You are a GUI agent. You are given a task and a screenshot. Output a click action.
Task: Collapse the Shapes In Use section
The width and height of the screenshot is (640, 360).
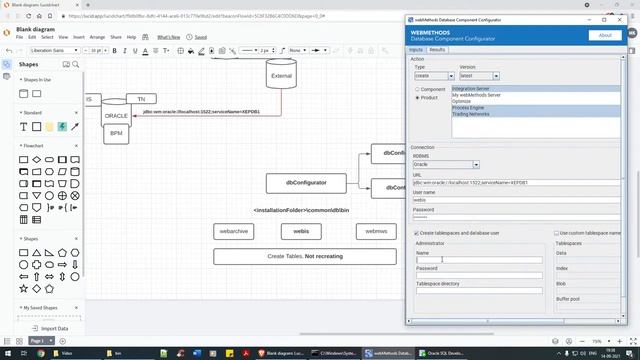coord(21,80)
